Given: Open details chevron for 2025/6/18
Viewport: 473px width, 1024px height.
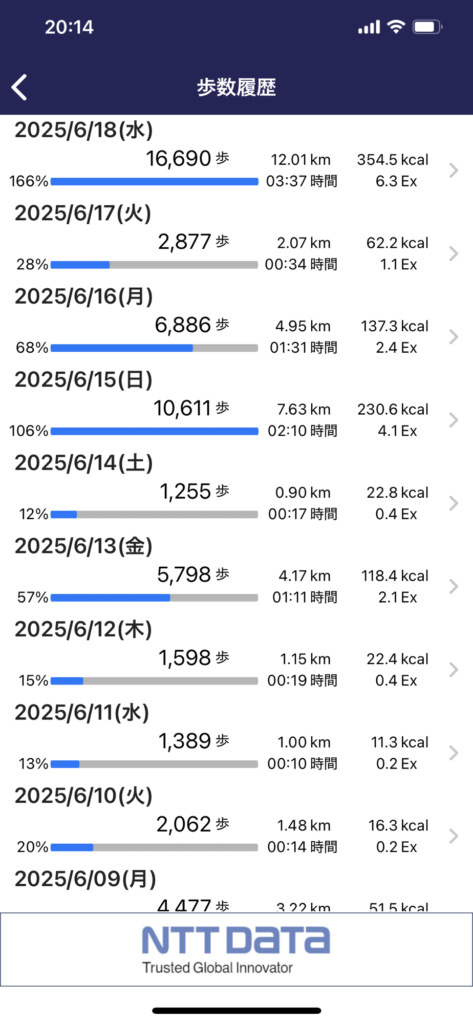Looking at the screenshot, I should click(454, 170).
